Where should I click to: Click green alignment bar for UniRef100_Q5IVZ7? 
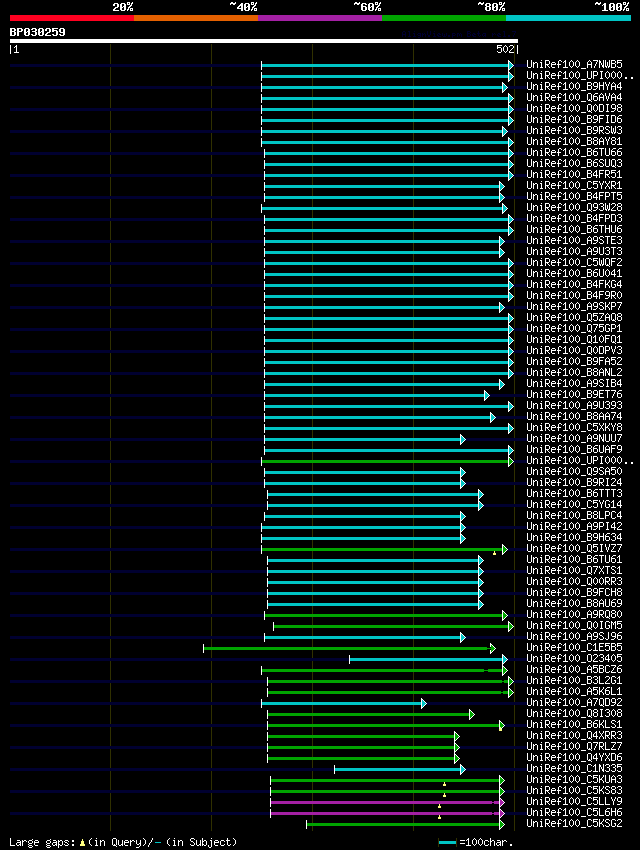tap(385, 549)
